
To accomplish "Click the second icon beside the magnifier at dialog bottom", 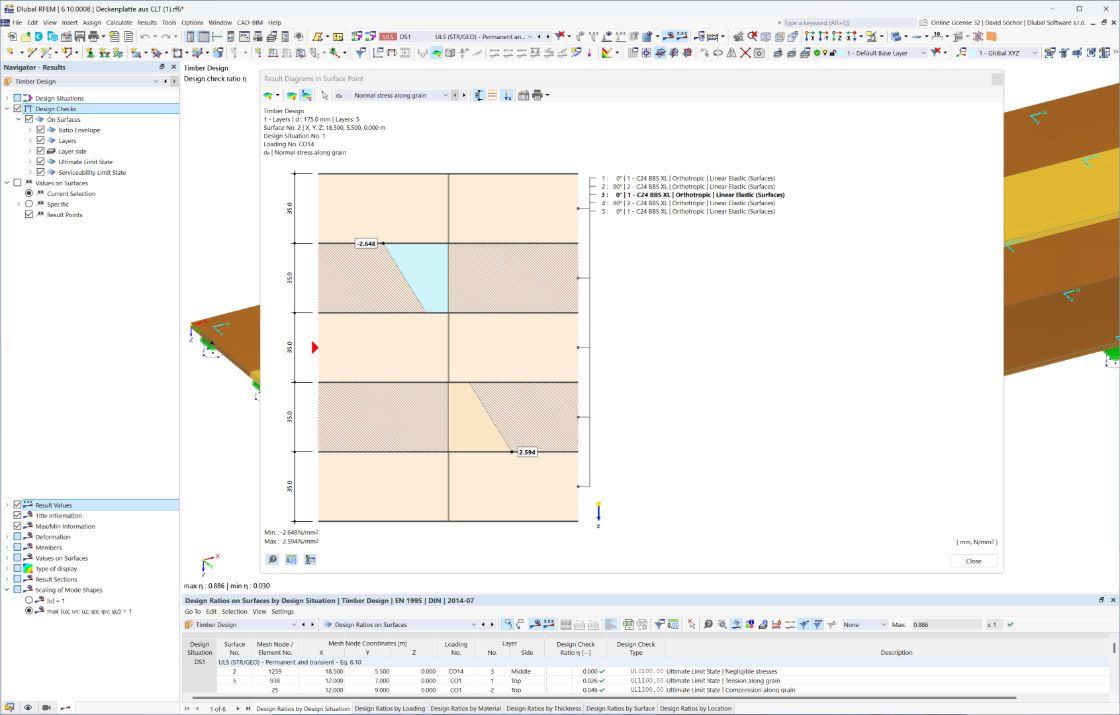I will click(291, 559).
